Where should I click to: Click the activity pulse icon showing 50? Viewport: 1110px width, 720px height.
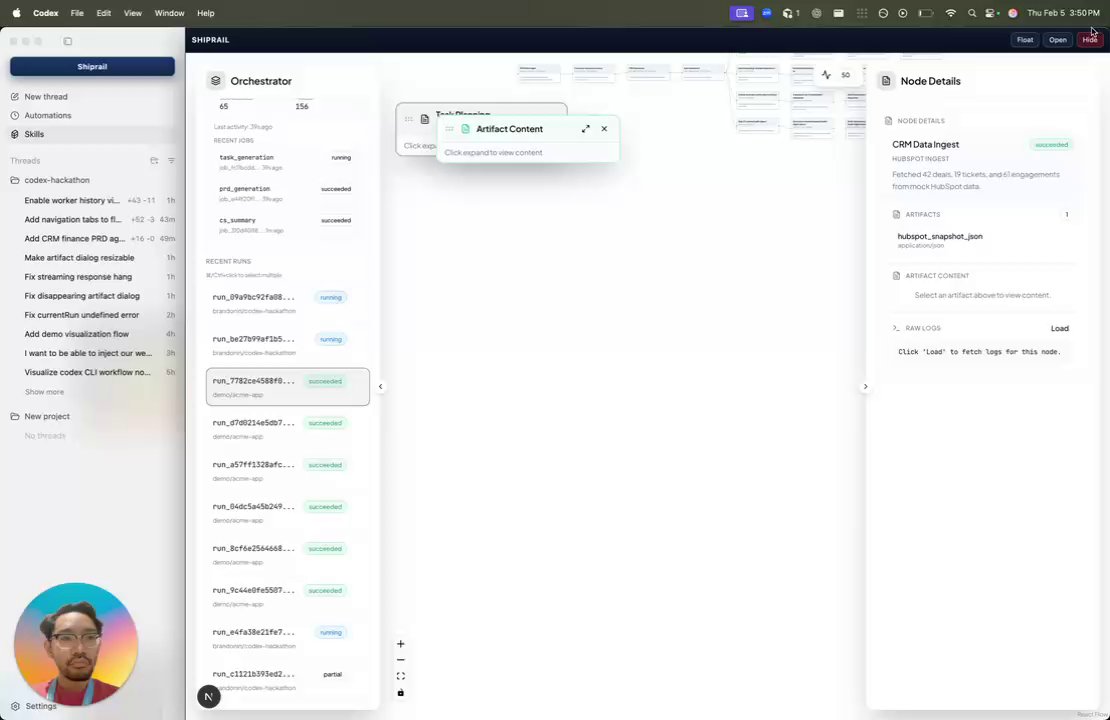pos(826,74)
